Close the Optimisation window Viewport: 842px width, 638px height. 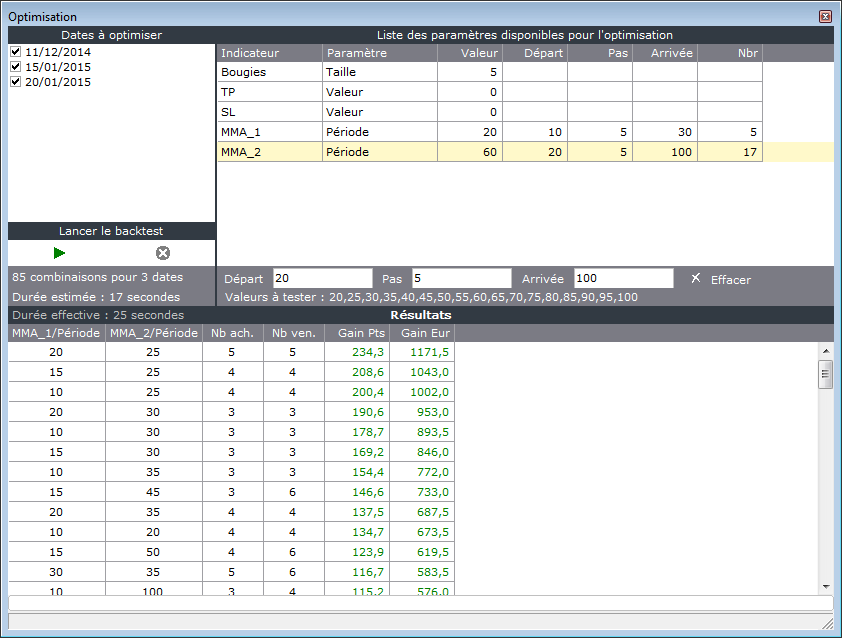825,17
